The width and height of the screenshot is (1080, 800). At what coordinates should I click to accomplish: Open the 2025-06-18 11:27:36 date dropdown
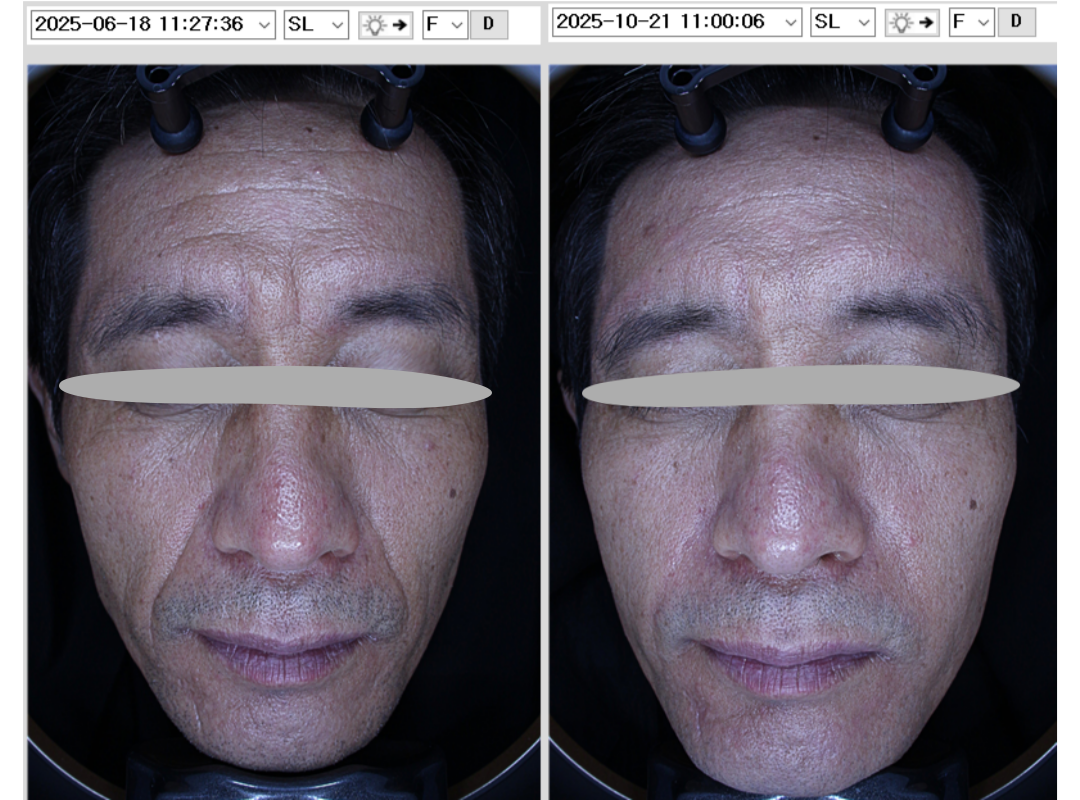tap(153, 25)
